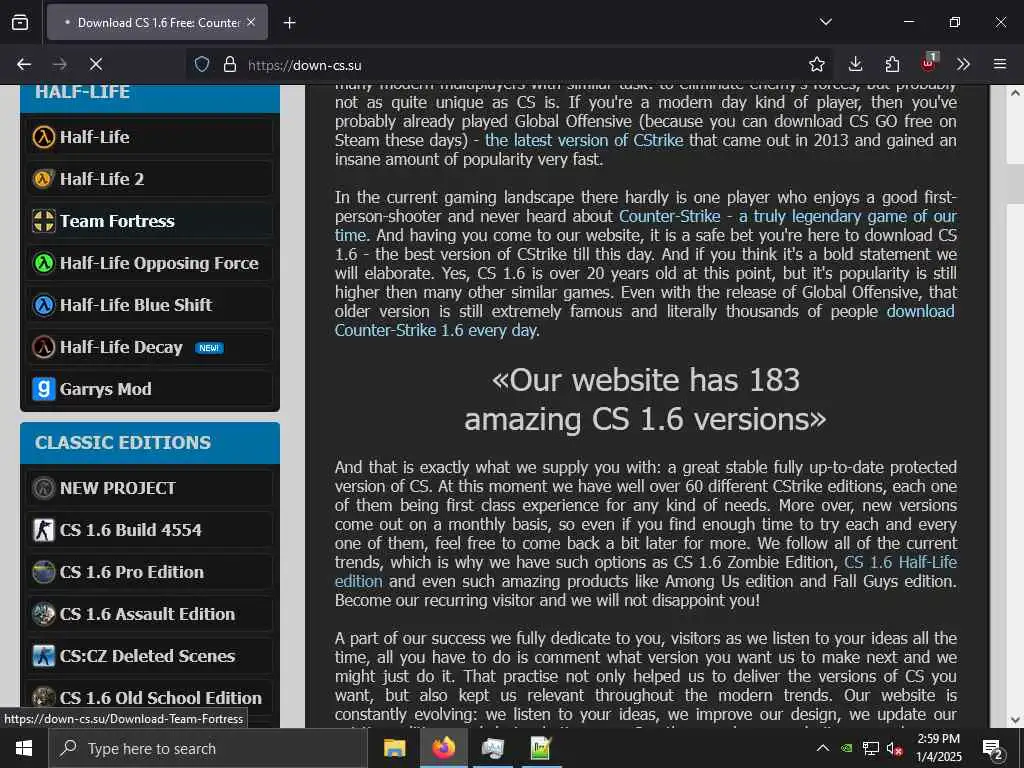Open the Half-Life 2 sidebar link
Screen dimensions: 1024x768
click(x=150, y=179)
